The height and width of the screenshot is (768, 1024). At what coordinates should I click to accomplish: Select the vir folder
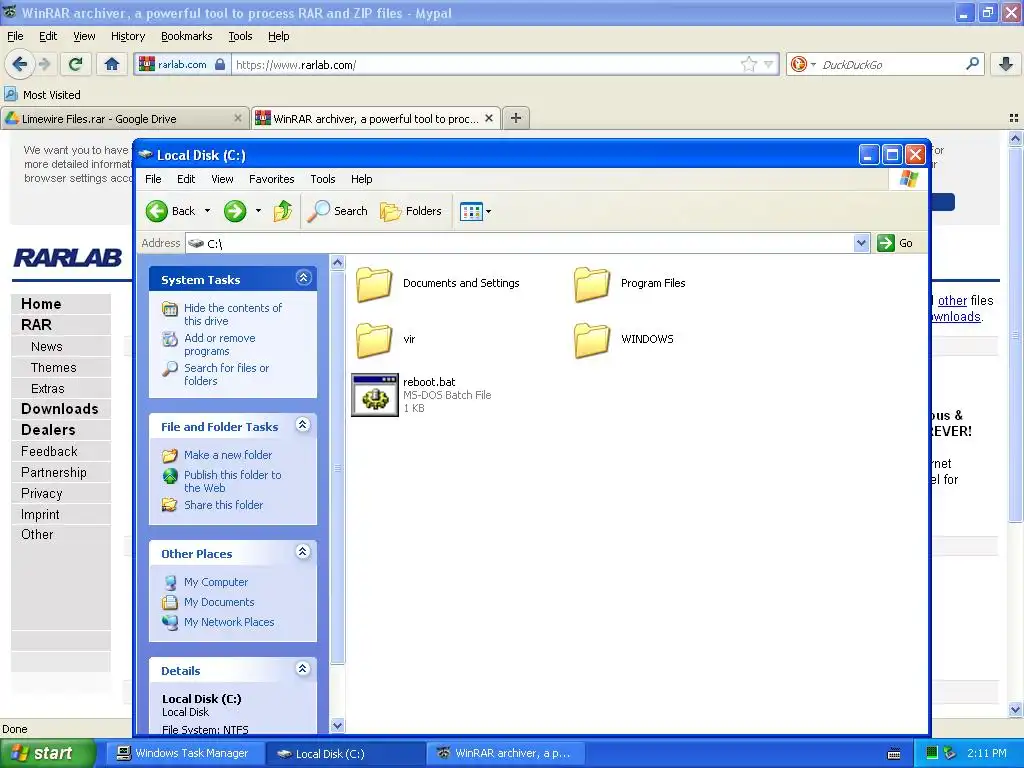(x=386, y=340)
